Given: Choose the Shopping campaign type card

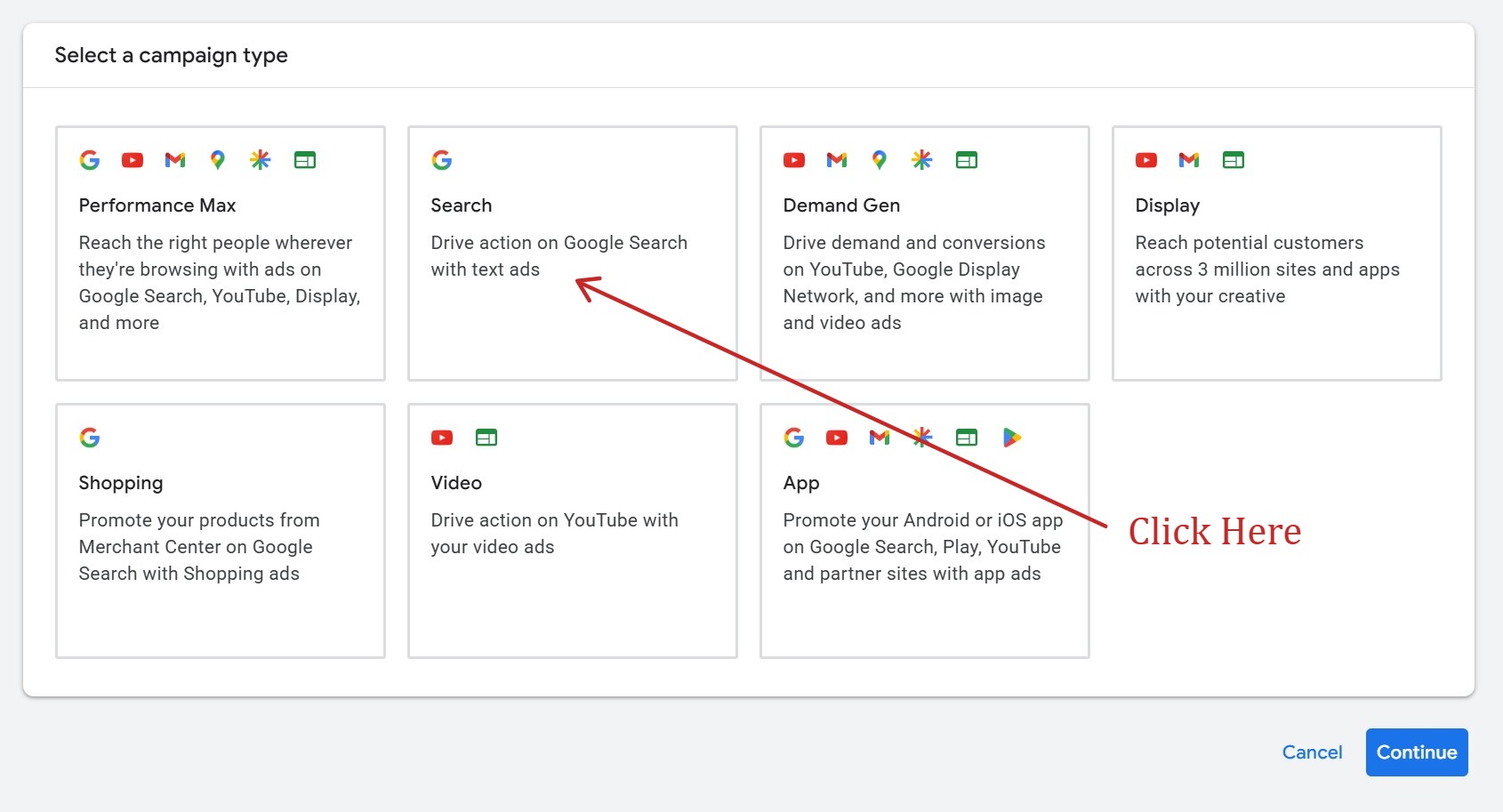Looking at the screenshot, I should point(221,531).
